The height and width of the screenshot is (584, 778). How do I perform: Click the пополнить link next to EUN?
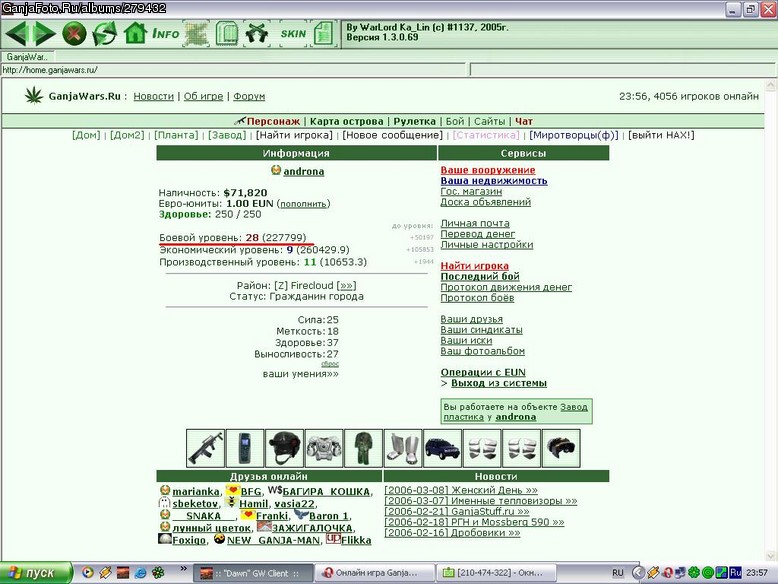pyautogui.click(x=304, y=204)
